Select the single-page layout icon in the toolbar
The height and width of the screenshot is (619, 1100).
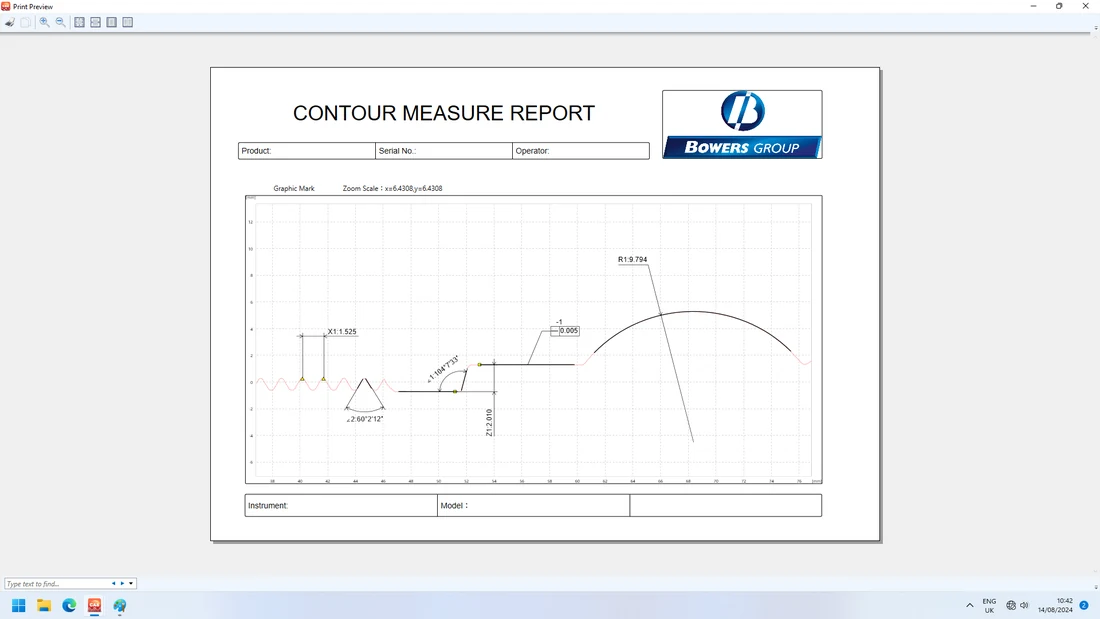[x=112, y=22]
